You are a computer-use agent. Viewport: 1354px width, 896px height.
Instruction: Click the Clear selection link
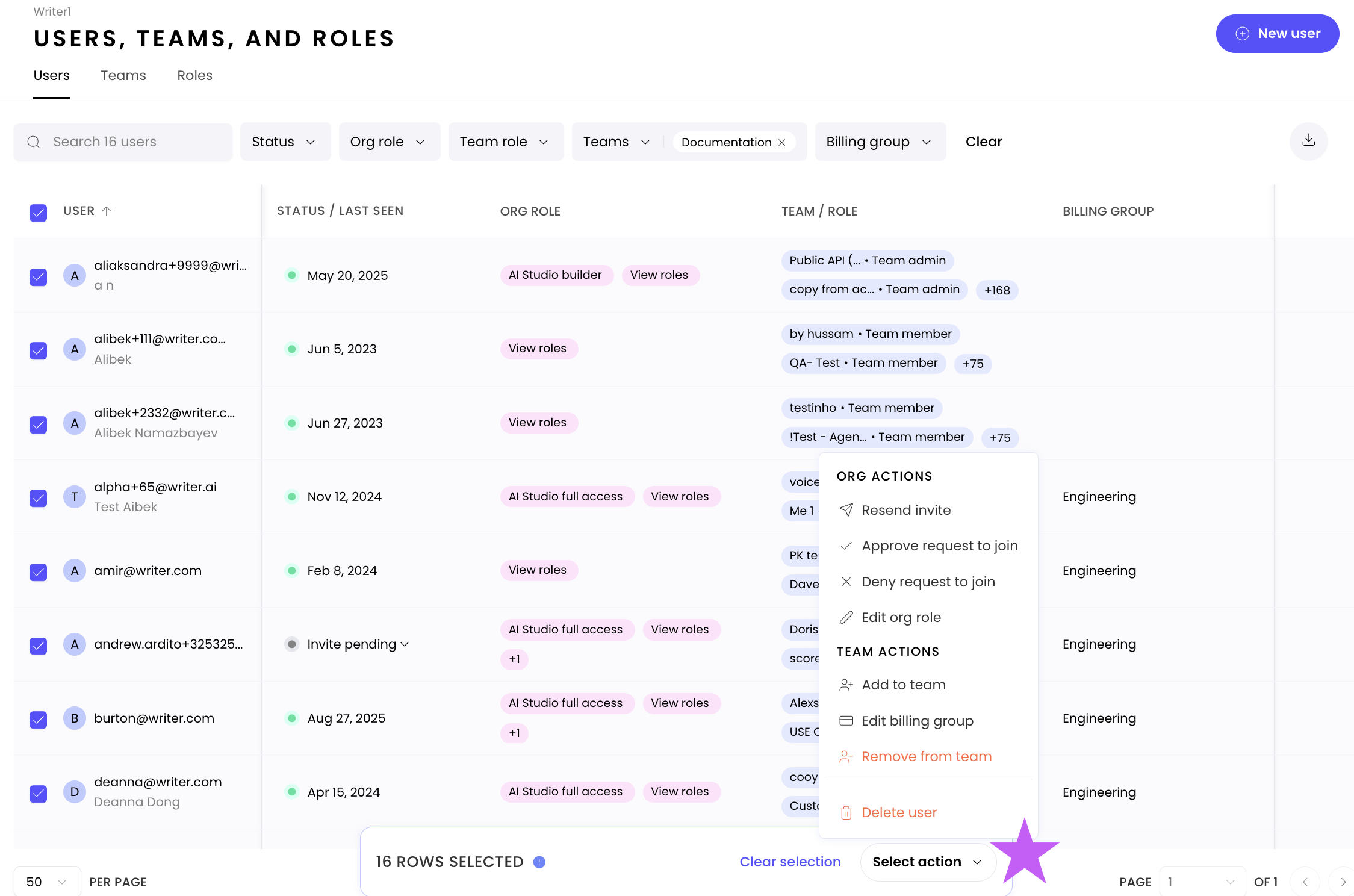790,862
